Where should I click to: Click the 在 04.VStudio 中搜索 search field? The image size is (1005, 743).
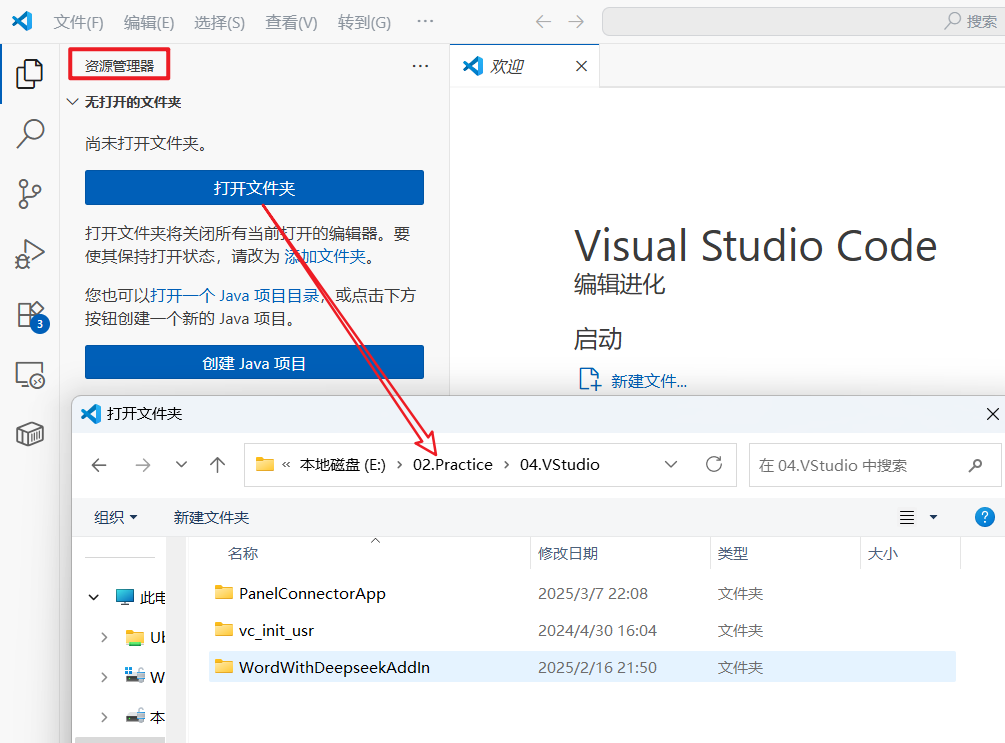tap(875, 465)
